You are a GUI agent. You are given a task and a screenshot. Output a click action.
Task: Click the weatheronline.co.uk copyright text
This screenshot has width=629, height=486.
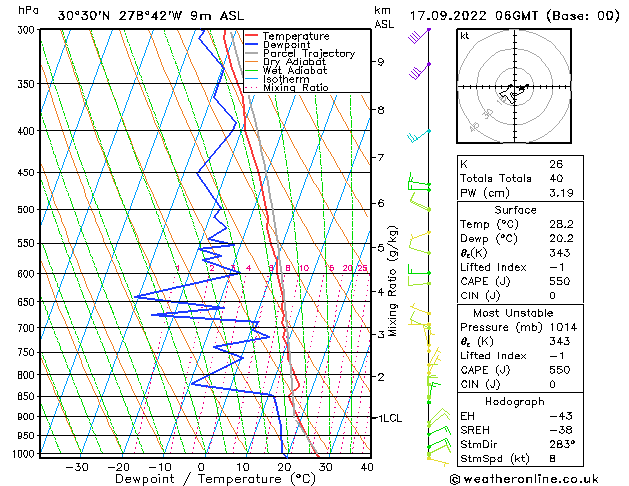pos(524,479)
